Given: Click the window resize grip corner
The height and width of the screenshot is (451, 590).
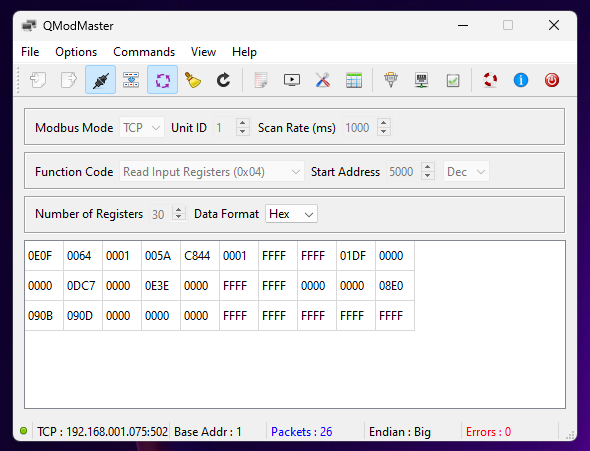Looking at the screenshot, I should (571, 435).
